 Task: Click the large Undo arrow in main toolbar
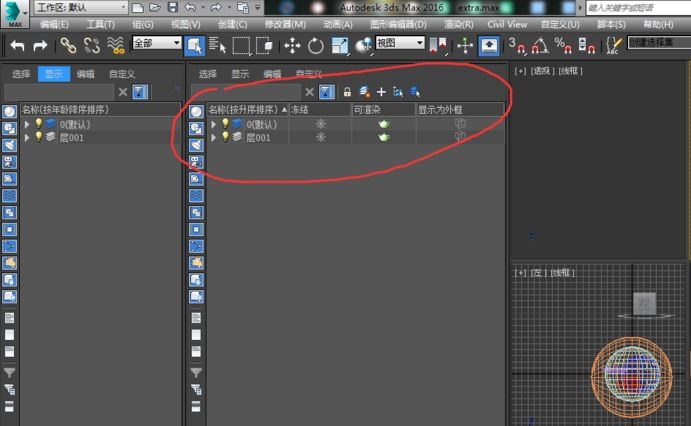pos(17,45)
